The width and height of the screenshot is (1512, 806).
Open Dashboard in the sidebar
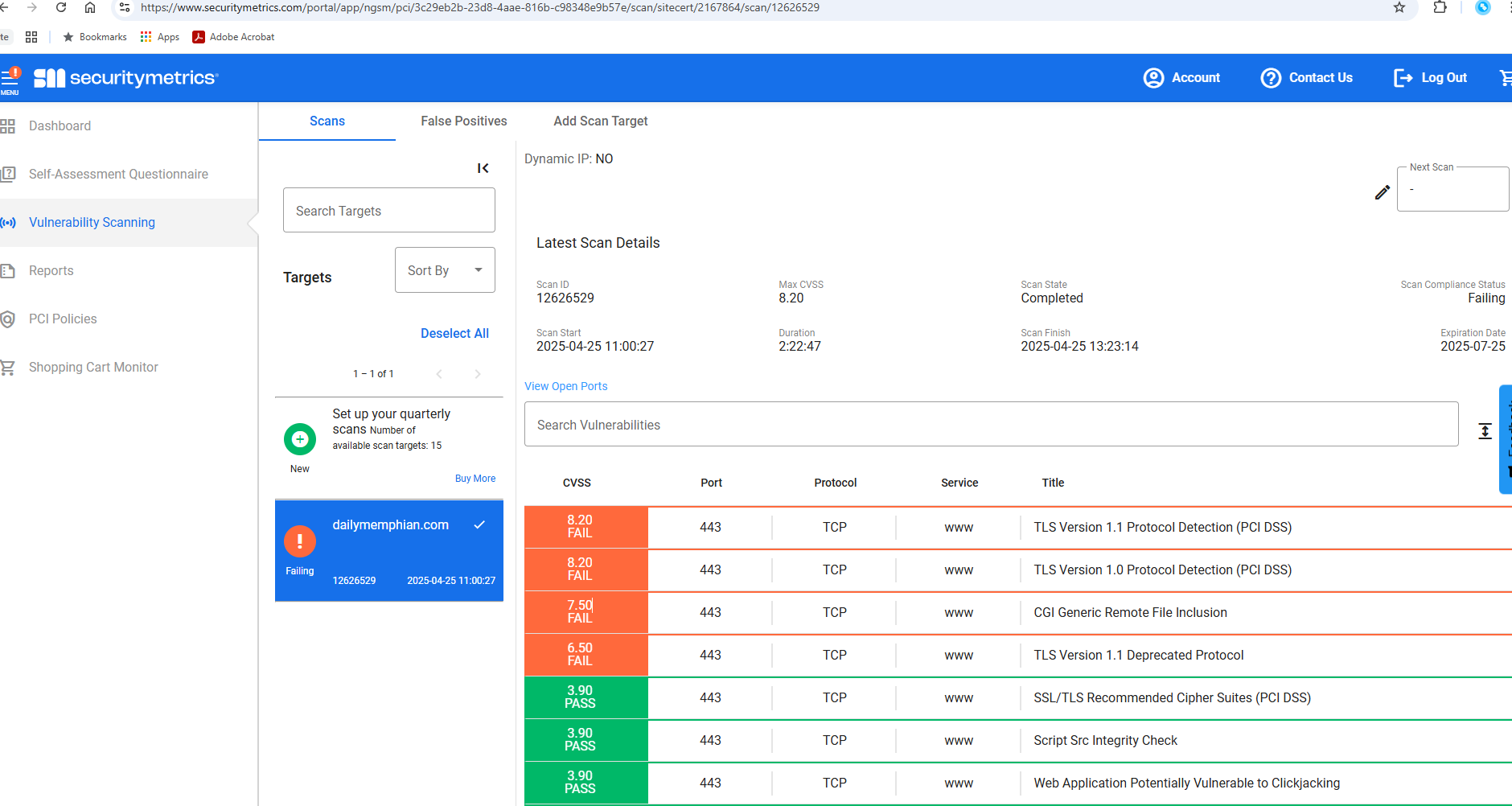coord(60,126)
